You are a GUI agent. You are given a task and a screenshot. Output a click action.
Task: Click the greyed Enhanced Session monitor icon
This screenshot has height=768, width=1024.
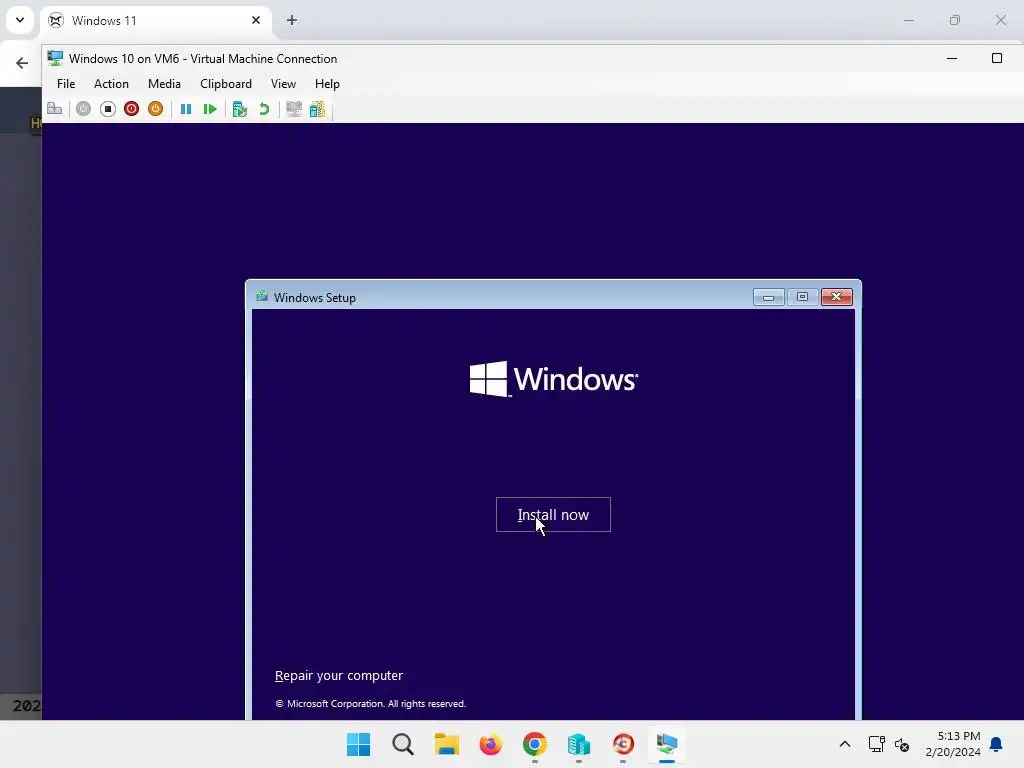click(x=294, y=109)
